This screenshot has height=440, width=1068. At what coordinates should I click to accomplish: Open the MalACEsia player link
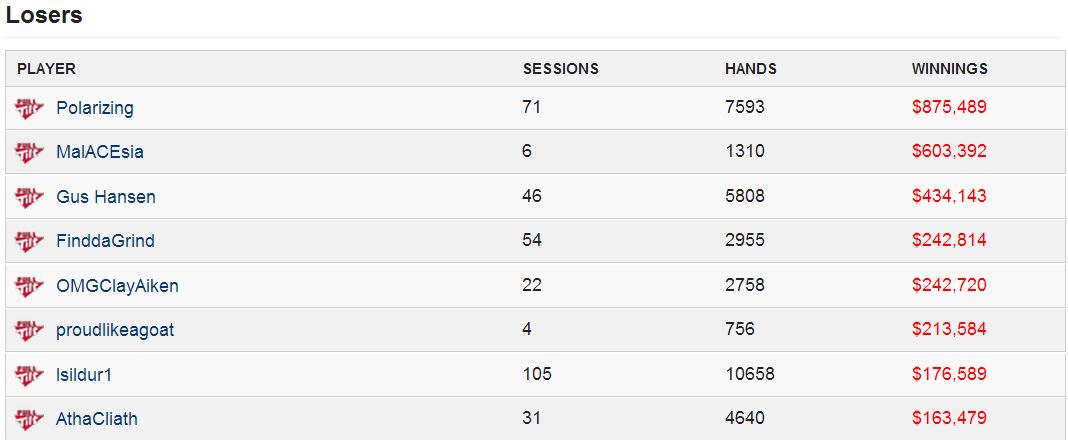[x=100, y=152]
